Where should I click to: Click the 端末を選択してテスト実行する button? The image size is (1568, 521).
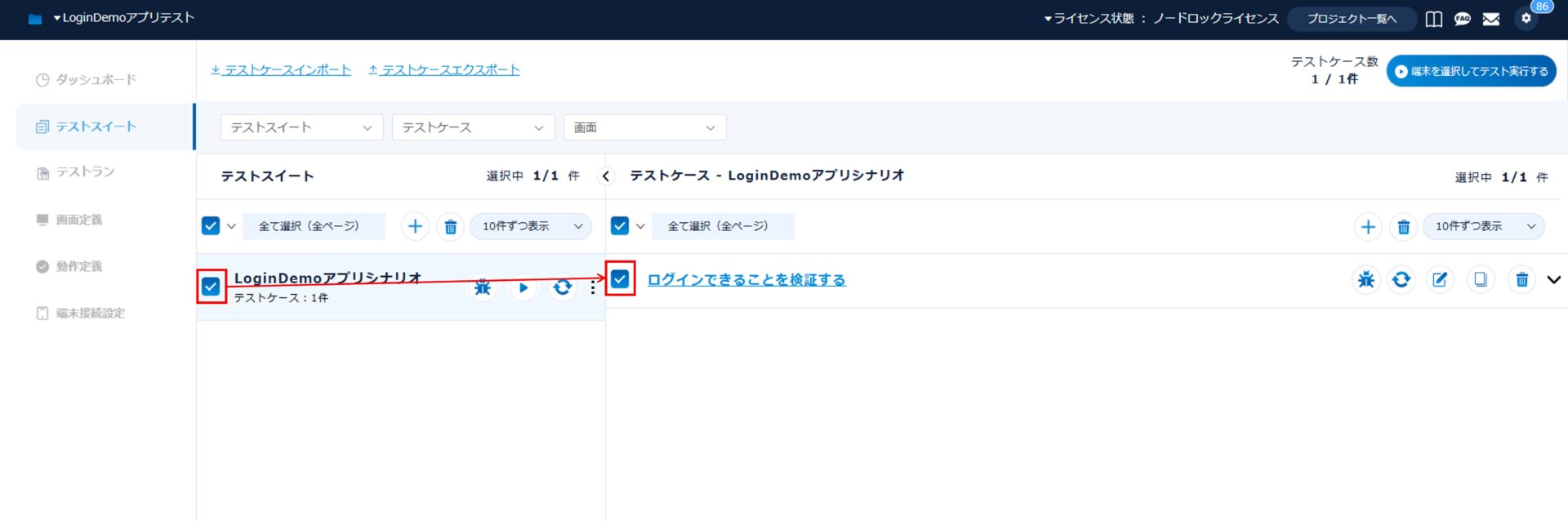(x=1471, y=72)
